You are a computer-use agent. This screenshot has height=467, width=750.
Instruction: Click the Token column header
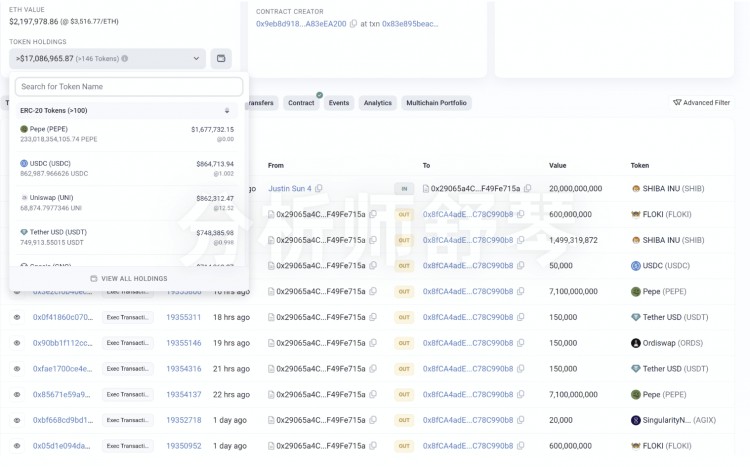640,165
